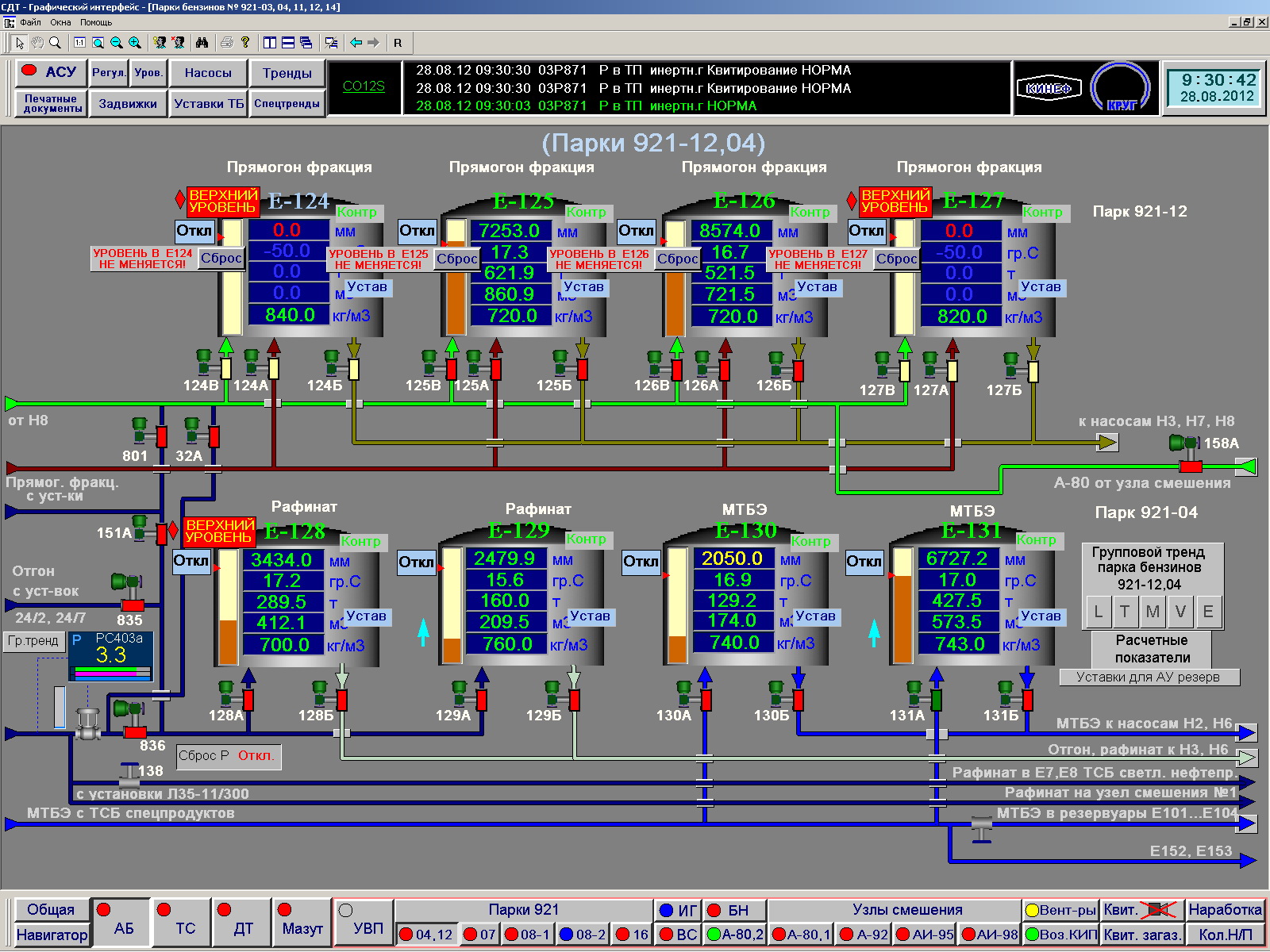Toggle Откл switch for tank Е-131
The height and width of the screenshot is (952, 1270).
[864, 562]
